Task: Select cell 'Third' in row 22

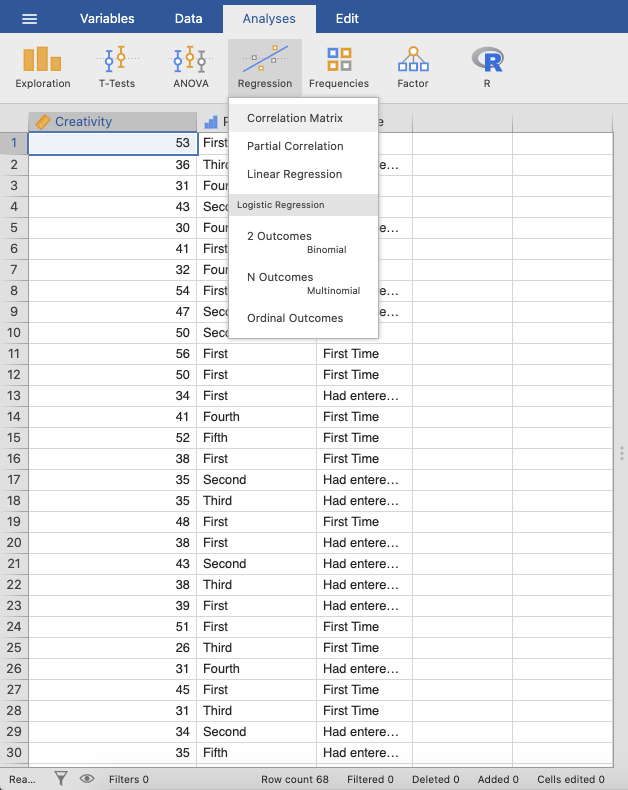Action: click(257, 584)
